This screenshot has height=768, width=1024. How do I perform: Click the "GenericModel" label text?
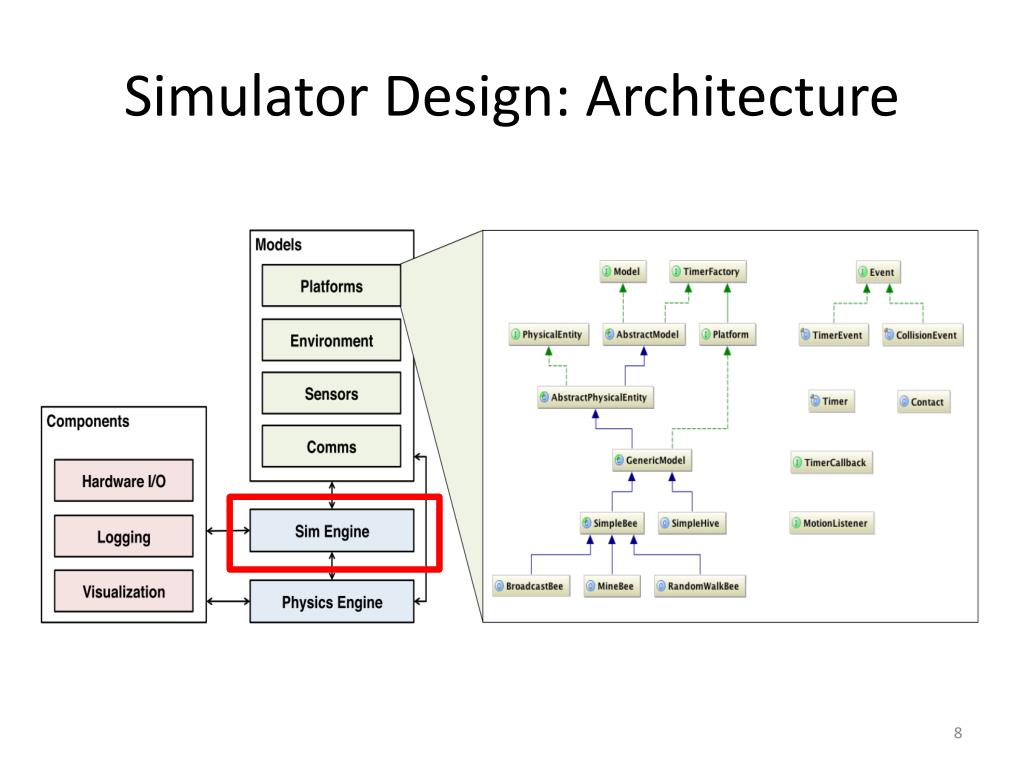pyautogui.click(x=656, y=460)
